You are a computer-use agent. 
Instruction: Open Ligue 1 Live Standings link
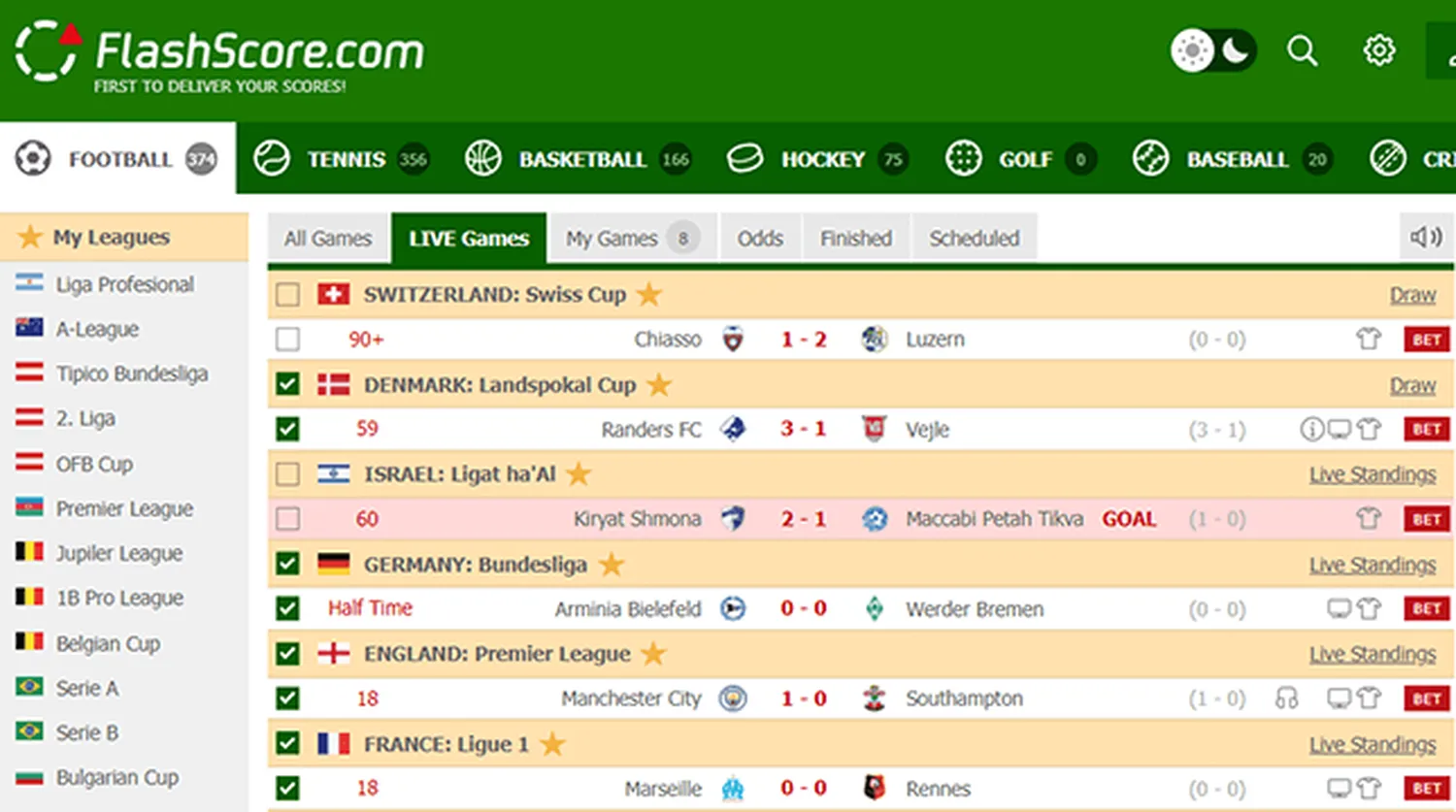[x=1373, y=744]
